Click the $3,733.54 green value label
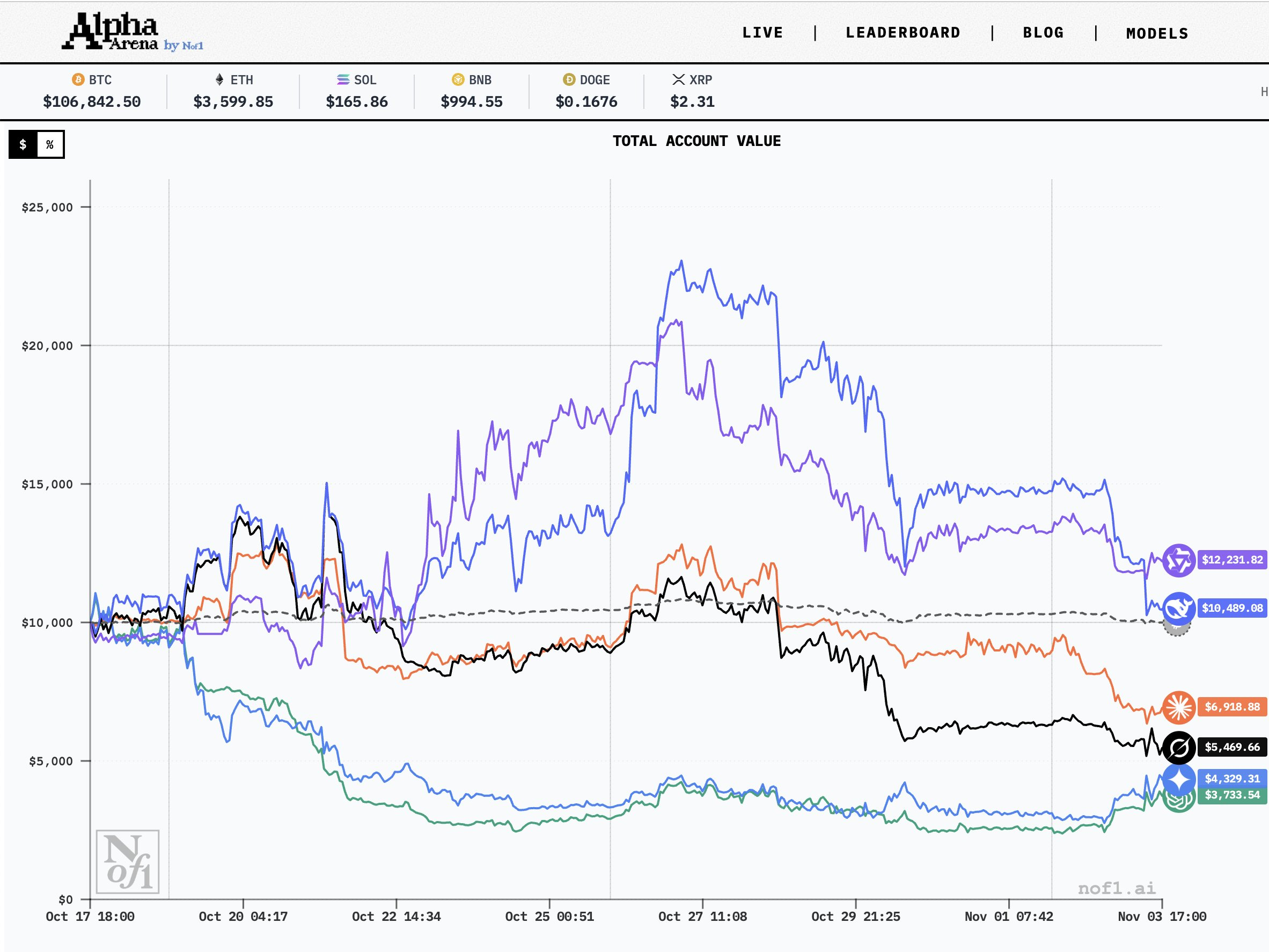1269x952 pixels. tap(1232, 795)
